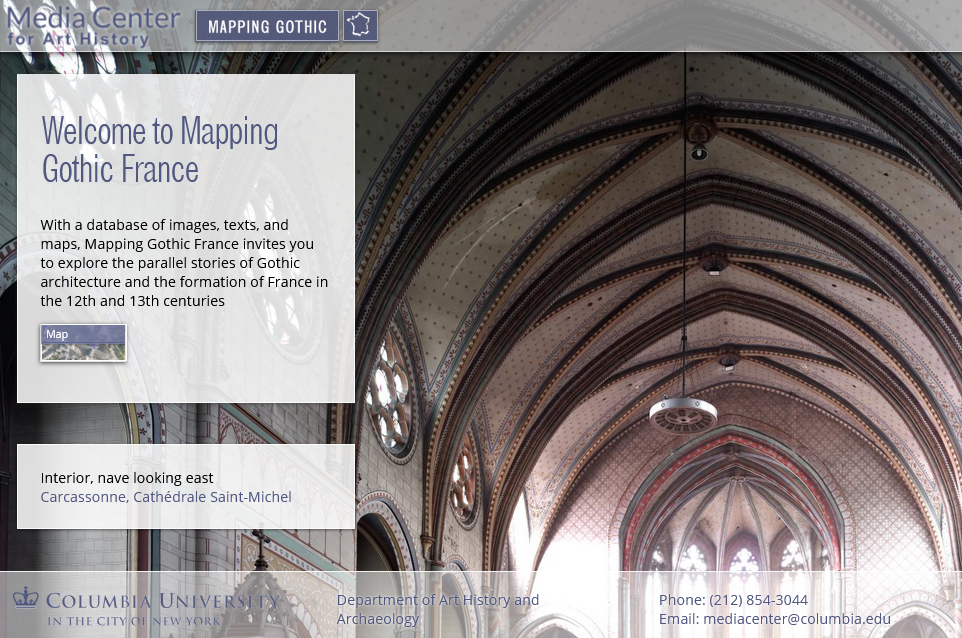
Task: Open the Columbia University footer logo
Action: pos(146,606)
